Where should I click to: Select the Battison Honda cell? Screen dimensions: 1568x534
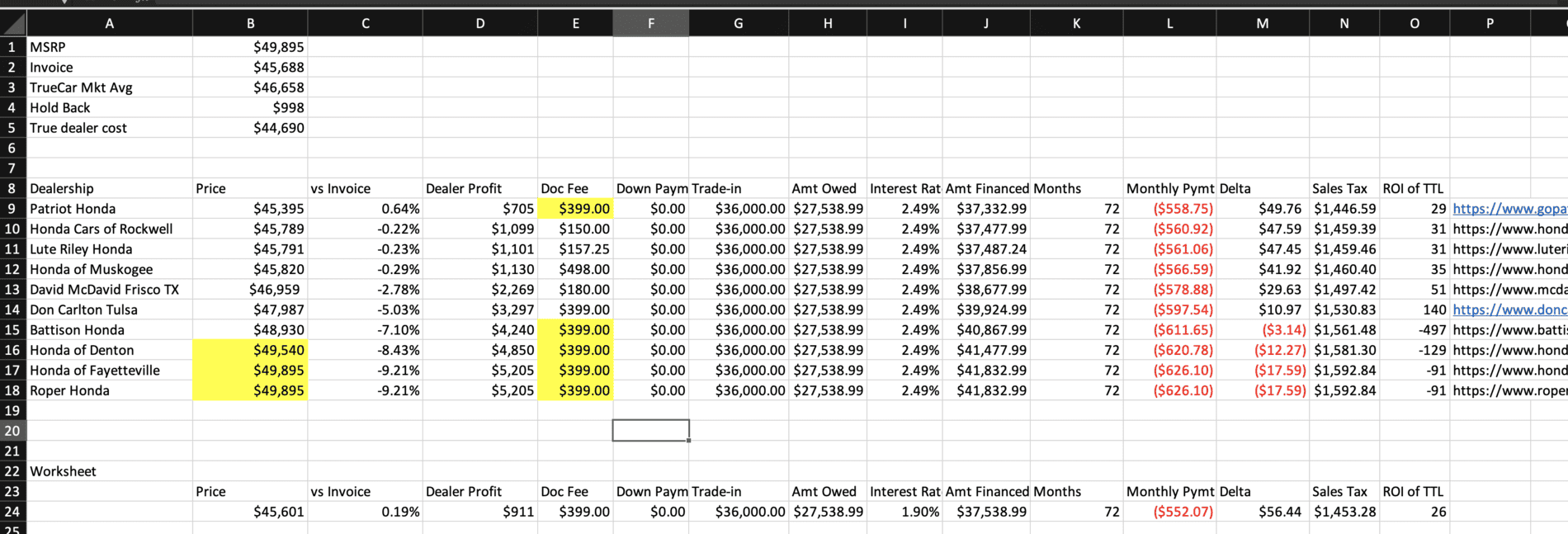(x=110, y=330)
